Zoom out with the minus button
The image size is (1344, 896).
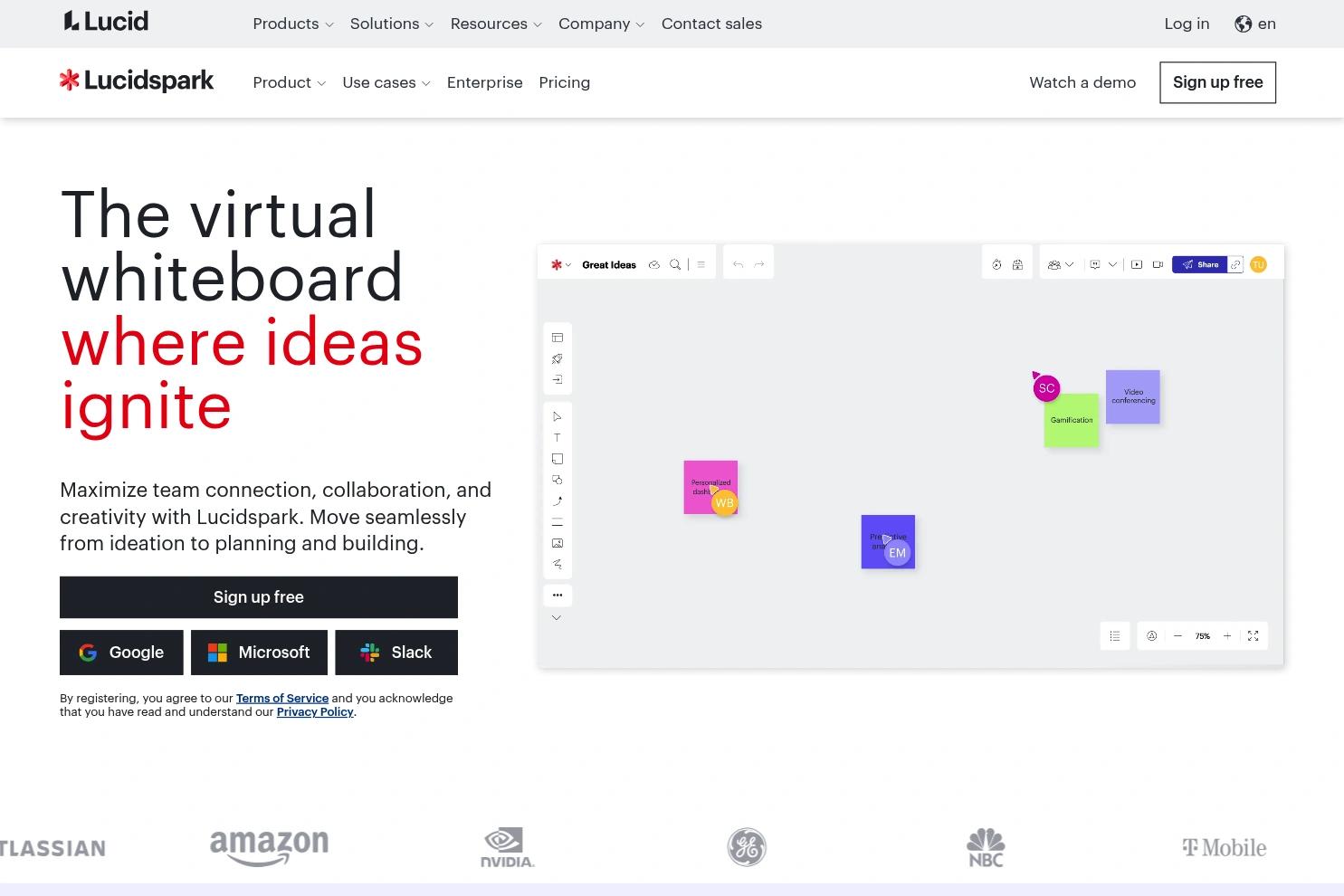coord(1177,635)
